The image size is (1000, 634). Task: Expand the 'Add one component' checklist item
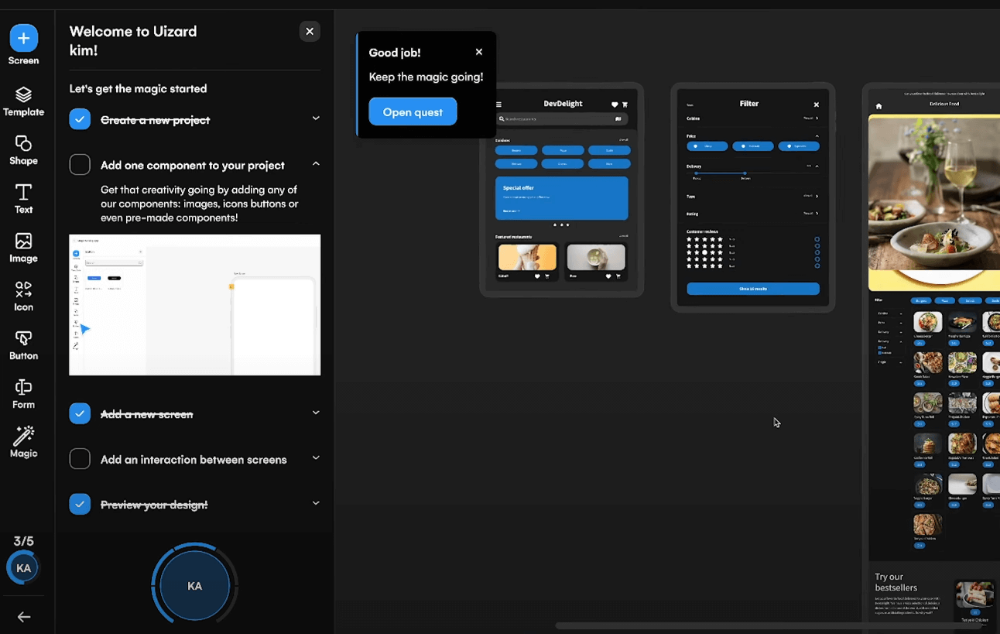316,164
